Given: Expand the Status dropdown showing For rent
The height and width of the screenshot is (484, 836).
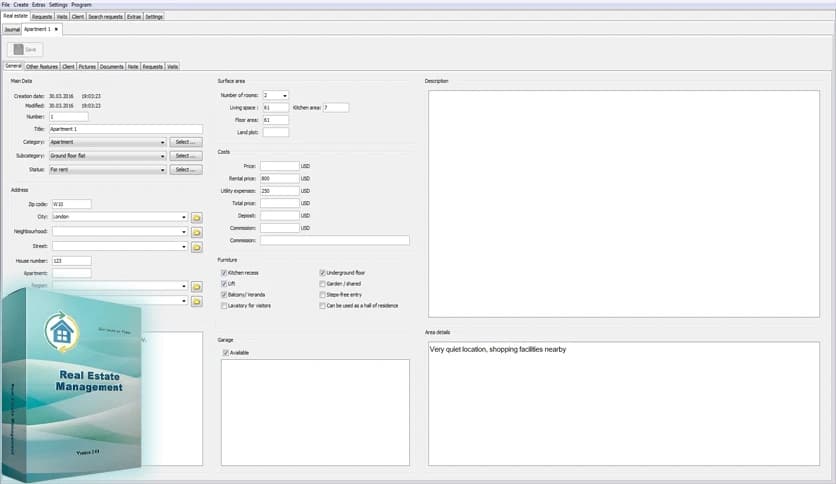Looking at the screenshot, I should [x=163, y=170].
